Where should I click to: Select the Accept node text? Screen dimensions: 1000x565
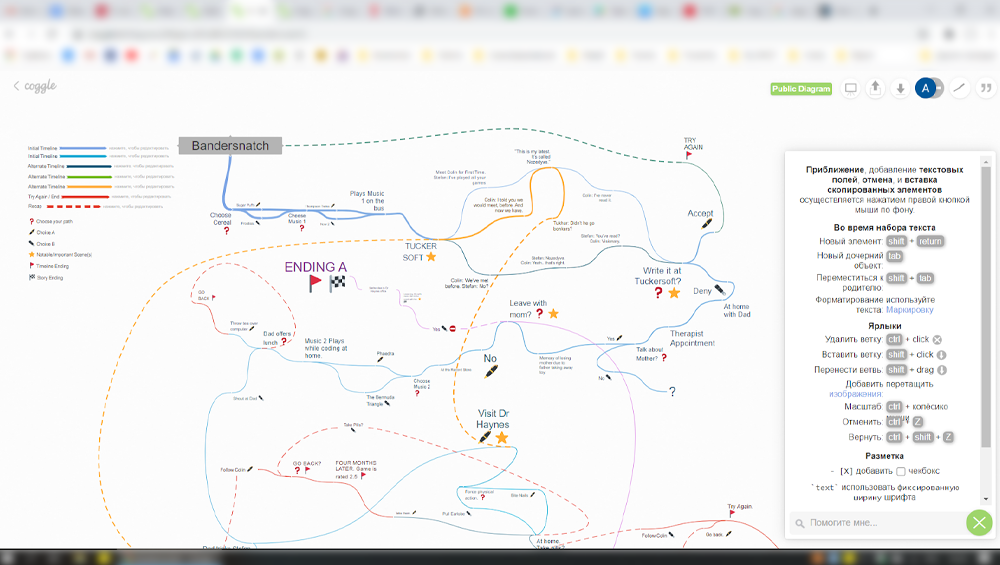(700, 213)
